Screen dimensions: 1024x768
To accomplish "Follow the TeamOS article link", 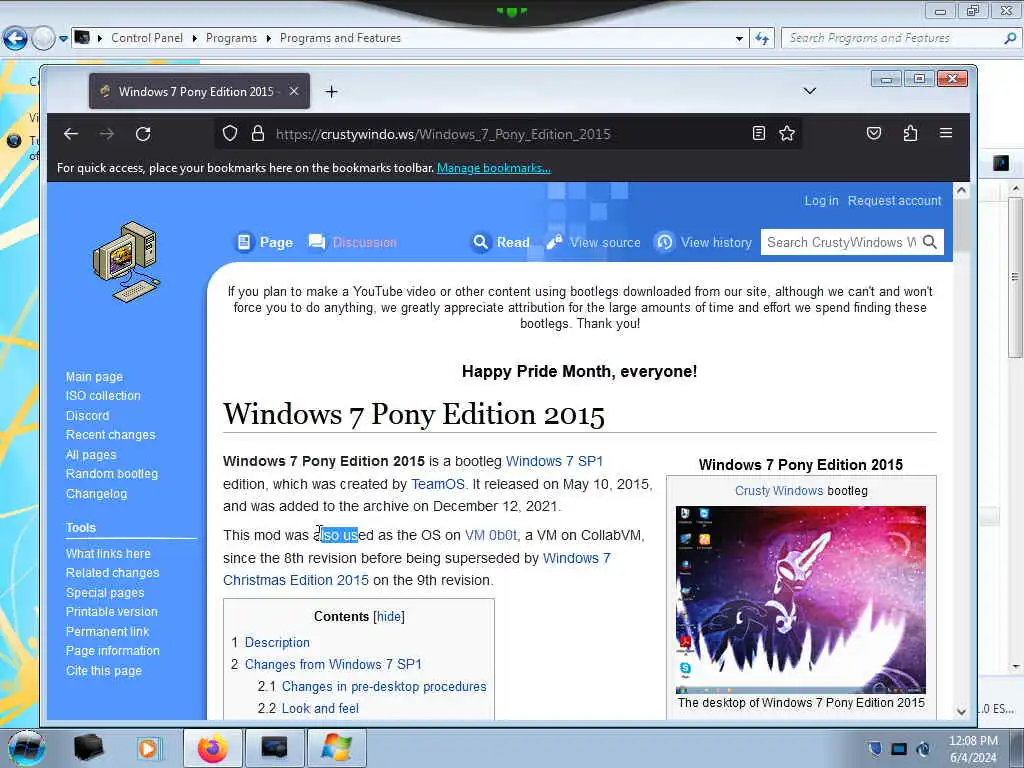I will 438,484.
